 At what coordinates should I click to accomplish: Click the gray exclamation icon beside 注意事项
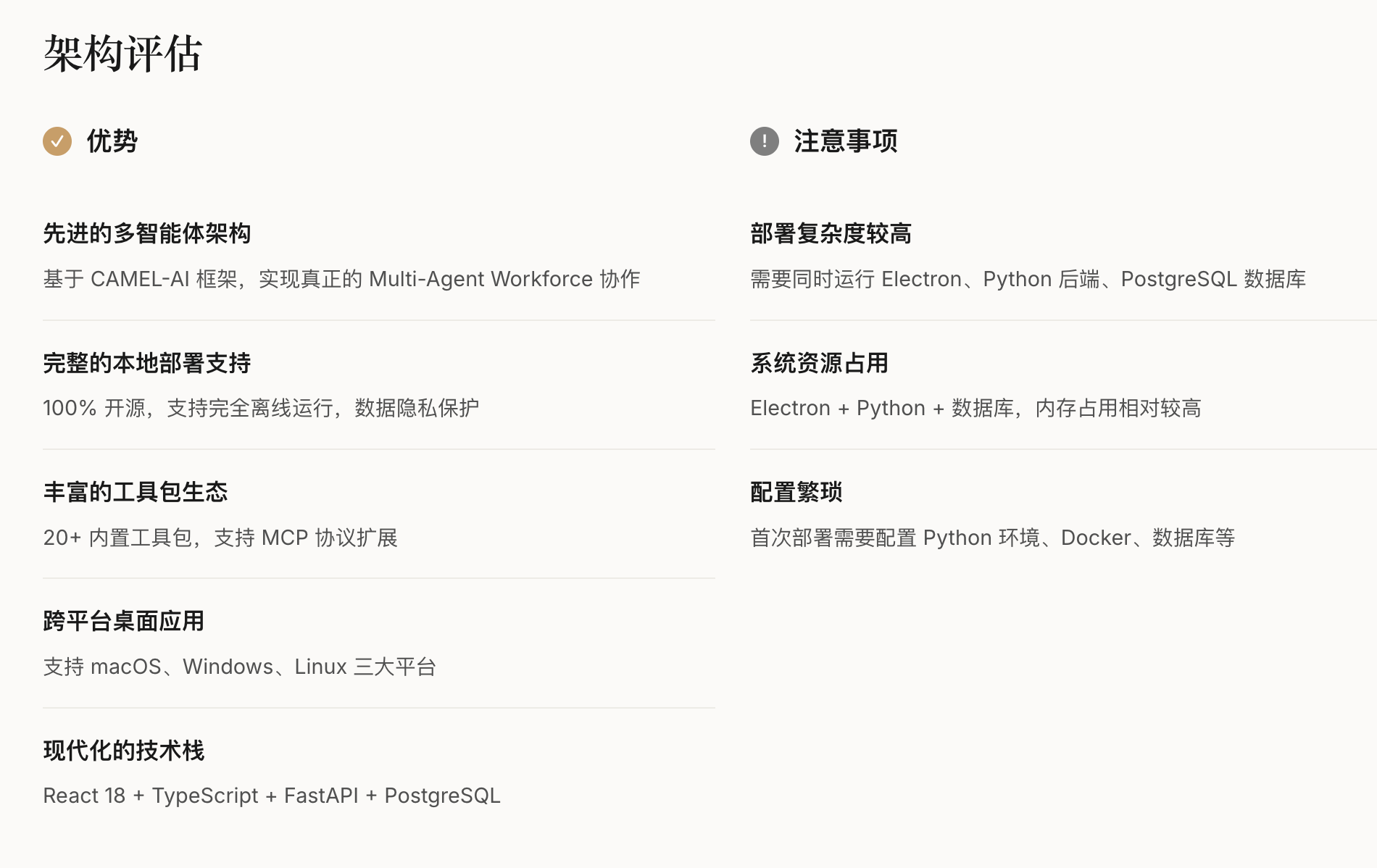tap(764, 141)
